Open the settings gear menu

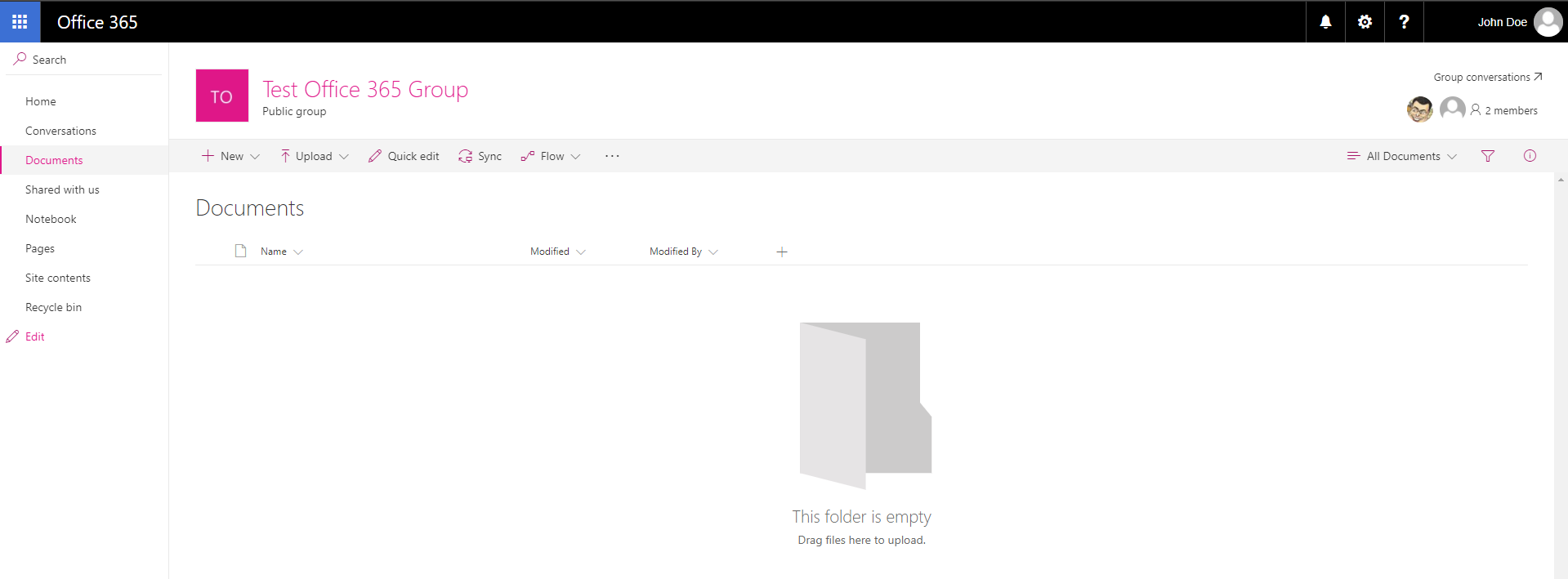pos(1365,22)
